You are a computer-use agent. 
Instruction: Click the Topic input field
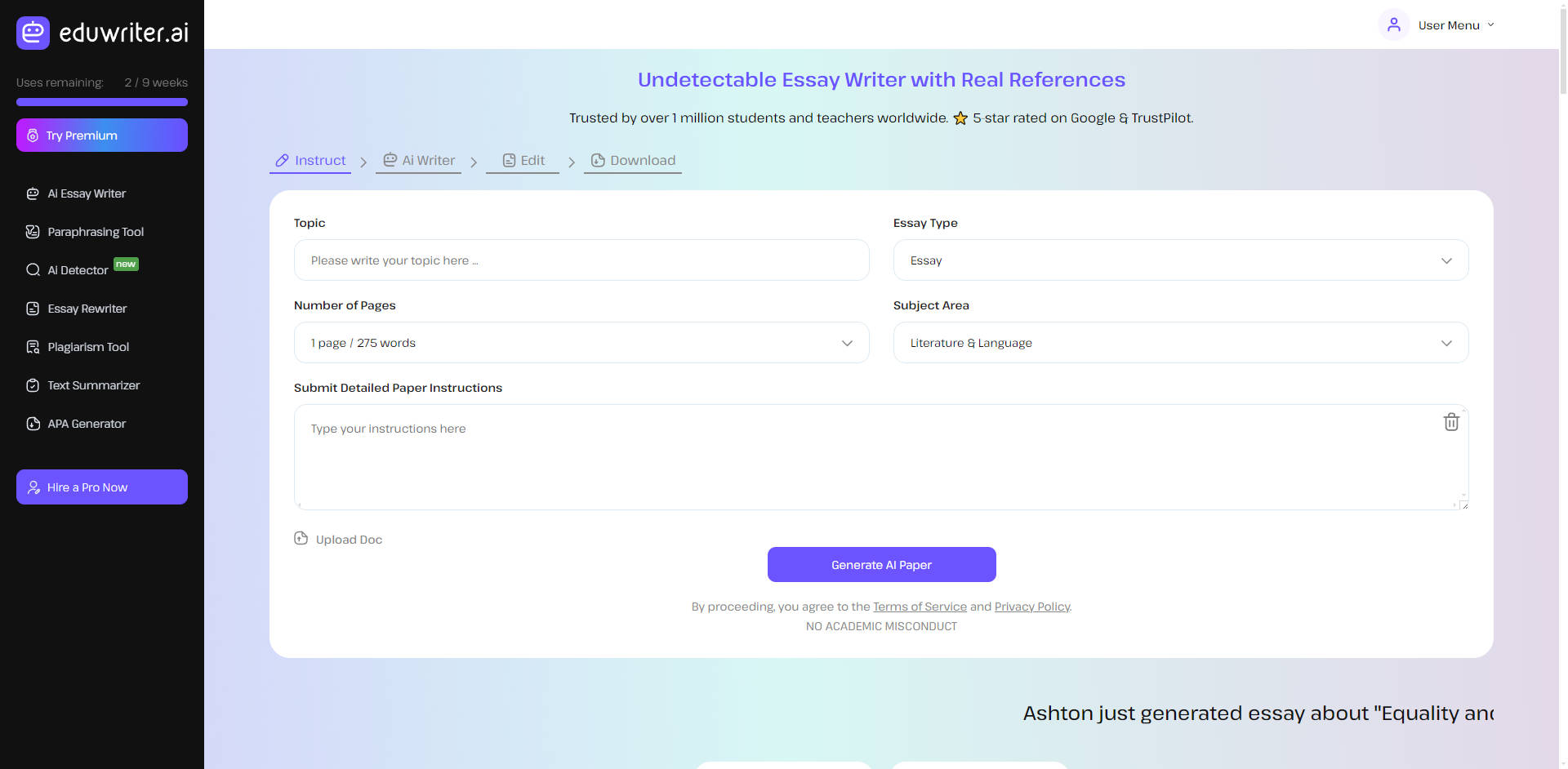point(581,260)
